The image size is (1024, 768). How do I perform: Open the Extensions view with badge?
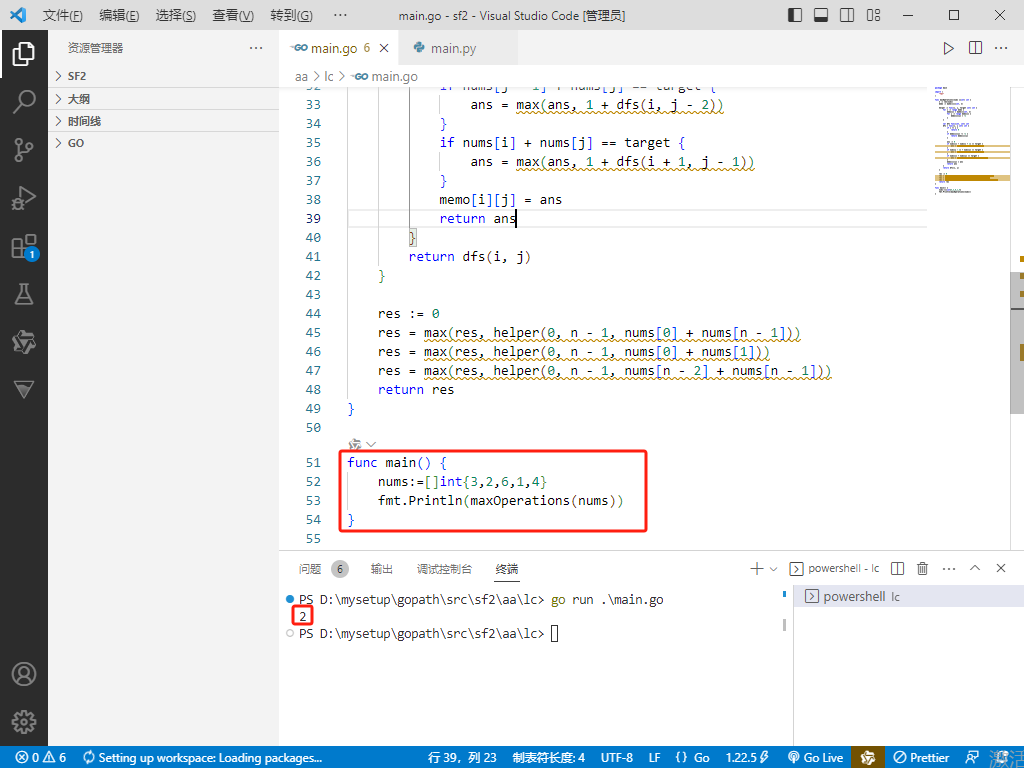pyautogui.click(x=24, y=247)
